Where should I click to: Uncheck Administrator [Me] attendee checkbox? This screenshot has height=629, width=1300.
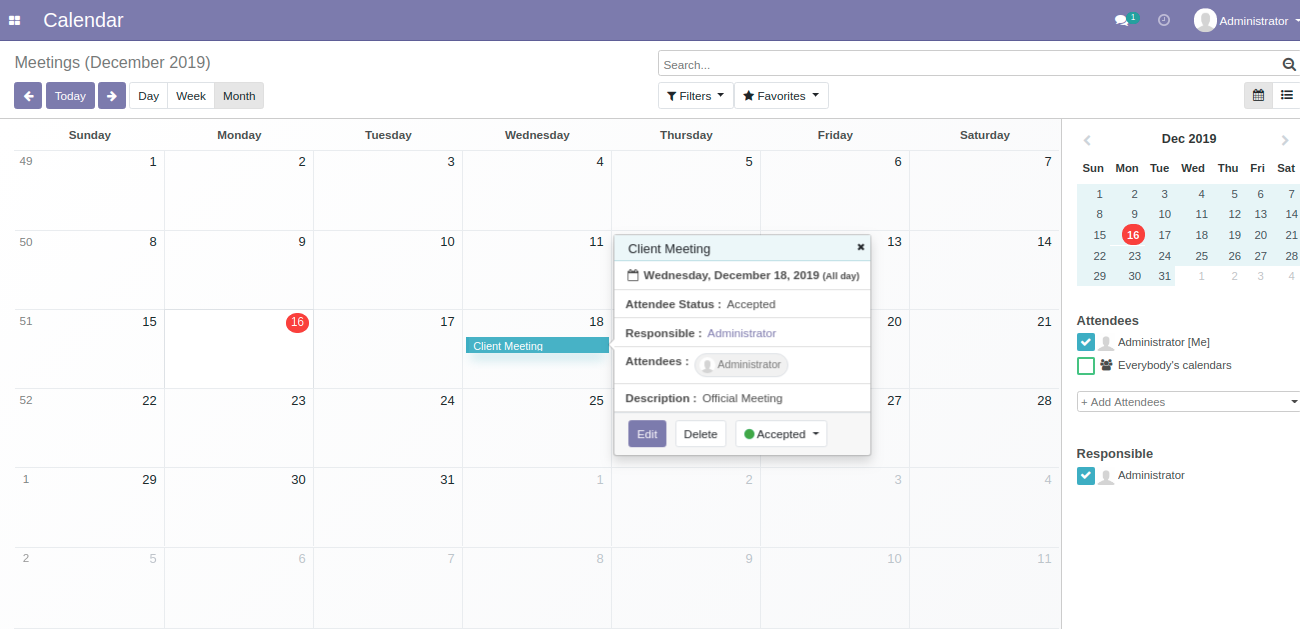[1086, 342]
